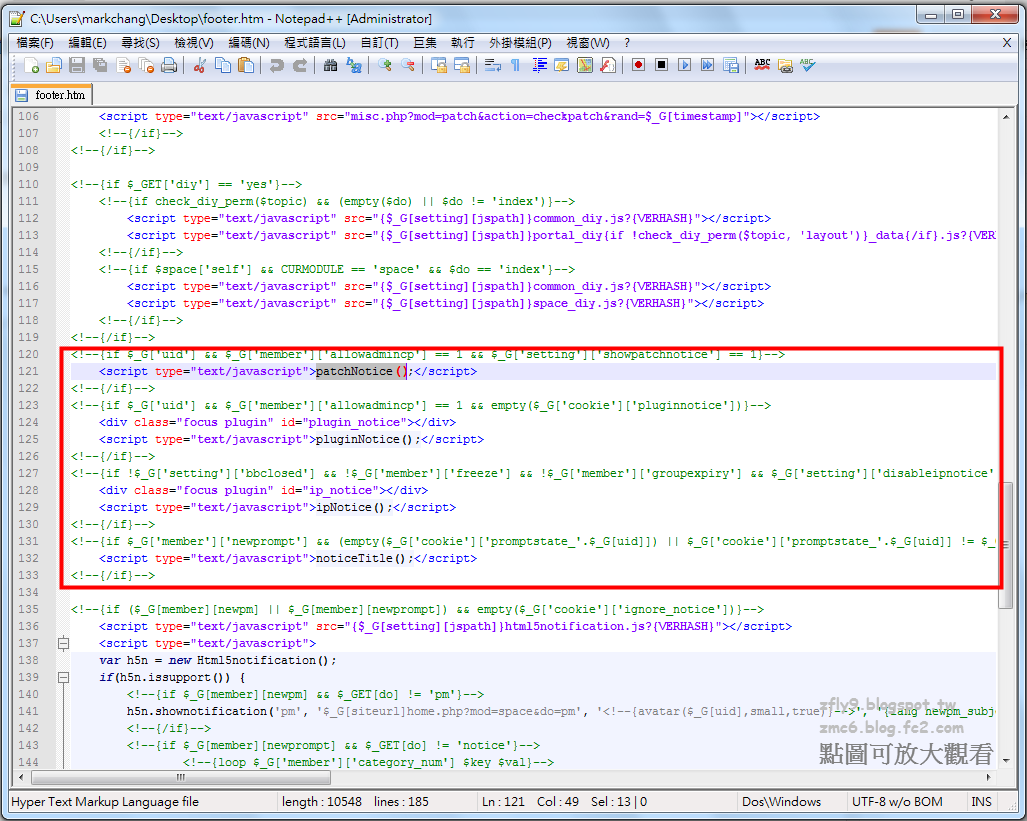Click the Close document toolbar icon

pyautogui.click(x=123, y=65)
